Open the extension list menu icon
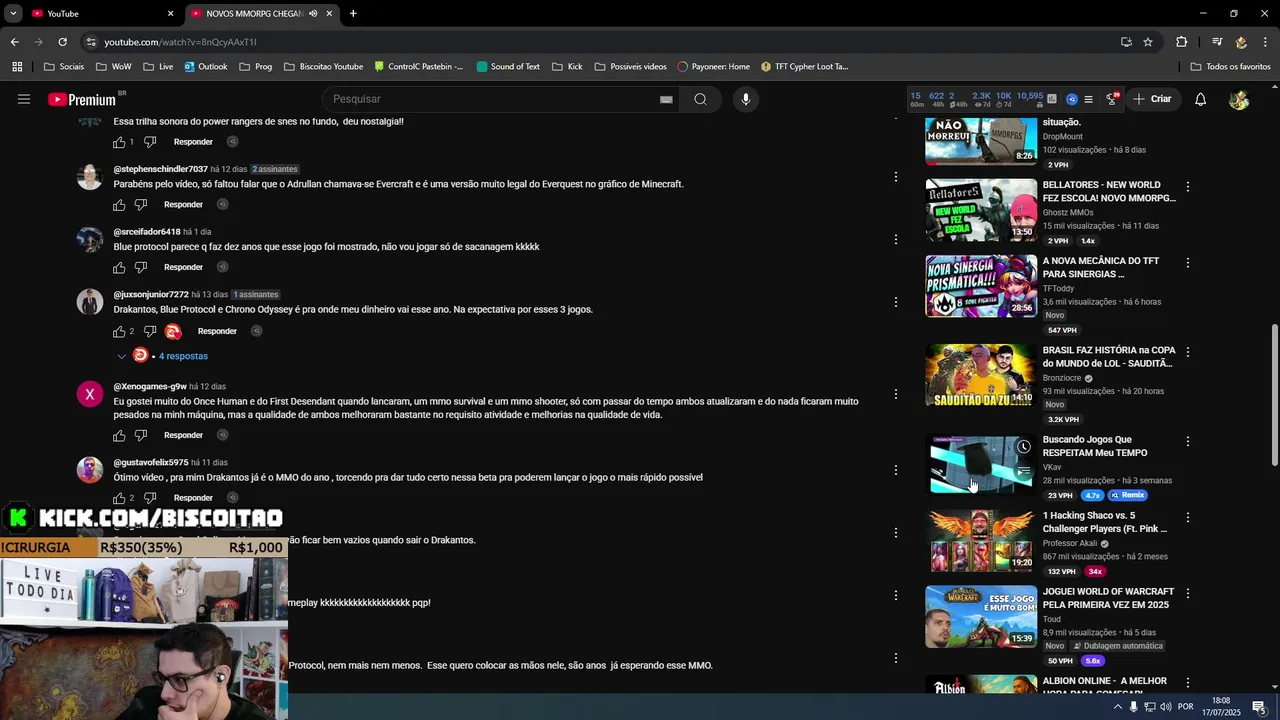This screenshot has height=720, width=1280. click(x=1089, y=99)
